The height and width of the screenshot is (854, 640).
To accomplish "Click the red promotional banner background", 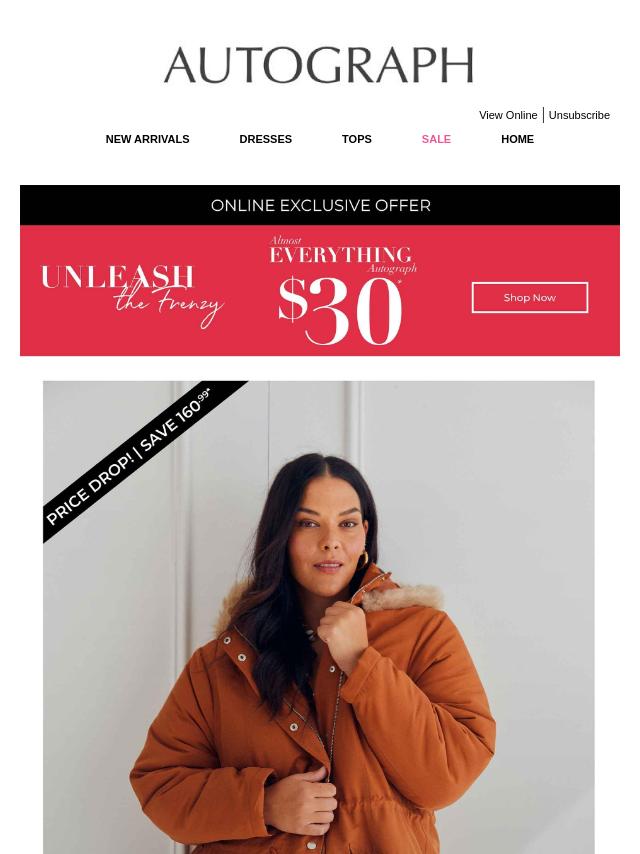I will pyautogui.click(x=320, y=291).
